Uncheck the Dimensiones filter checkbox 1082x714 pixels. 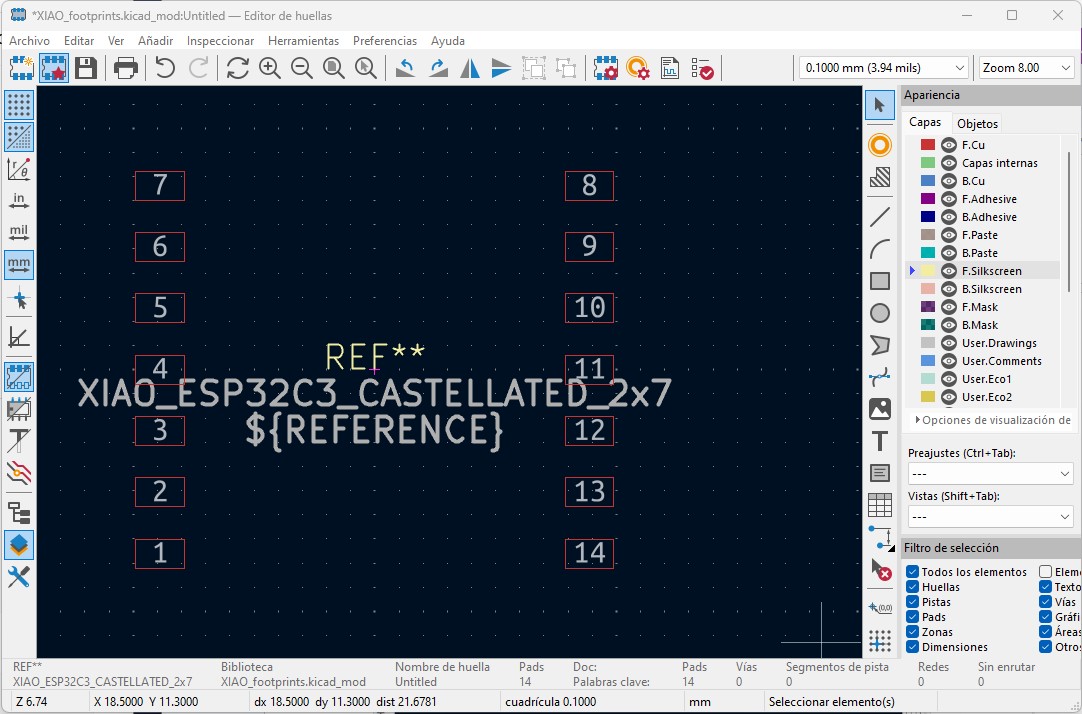point(912,647)
